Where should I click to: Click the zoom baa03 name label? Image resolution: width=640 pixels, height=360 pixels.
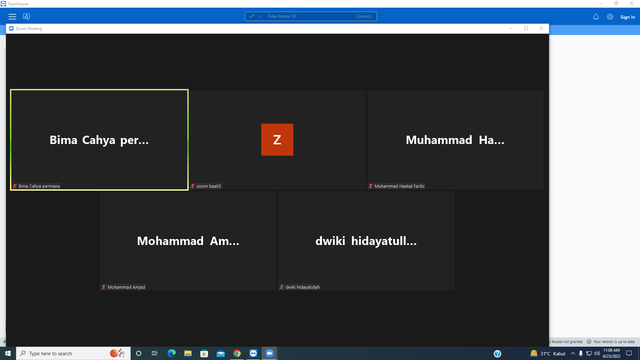[x=209, y=186]
